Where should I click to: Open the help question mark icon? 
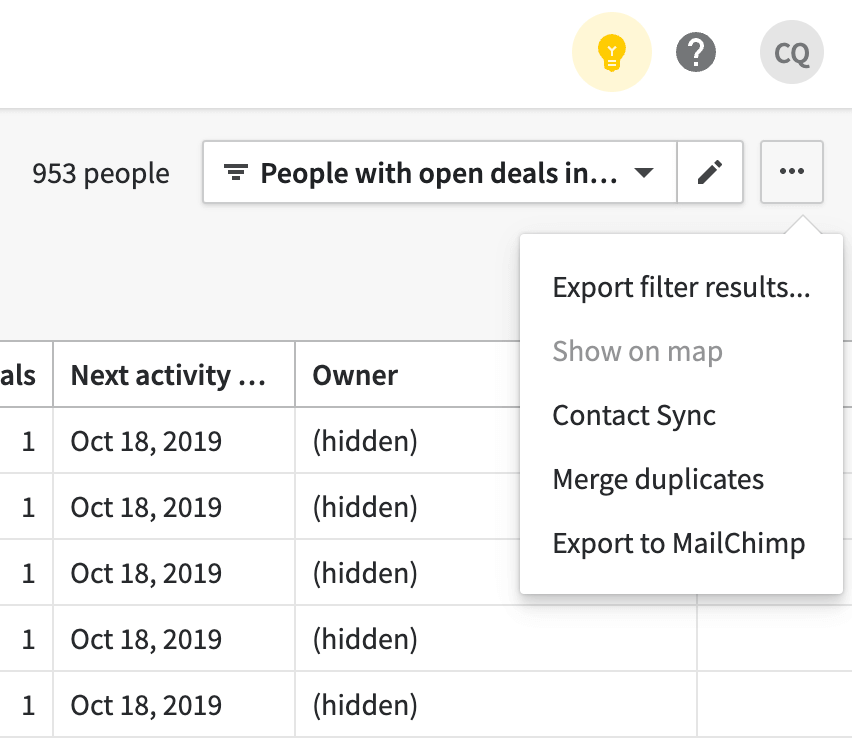point(695,51)
